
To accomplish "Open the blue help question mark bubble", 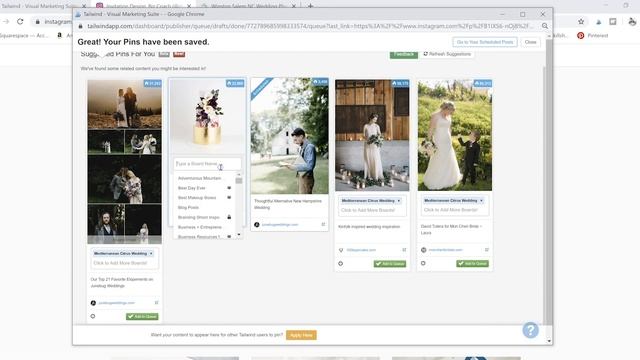I will 530,330.
